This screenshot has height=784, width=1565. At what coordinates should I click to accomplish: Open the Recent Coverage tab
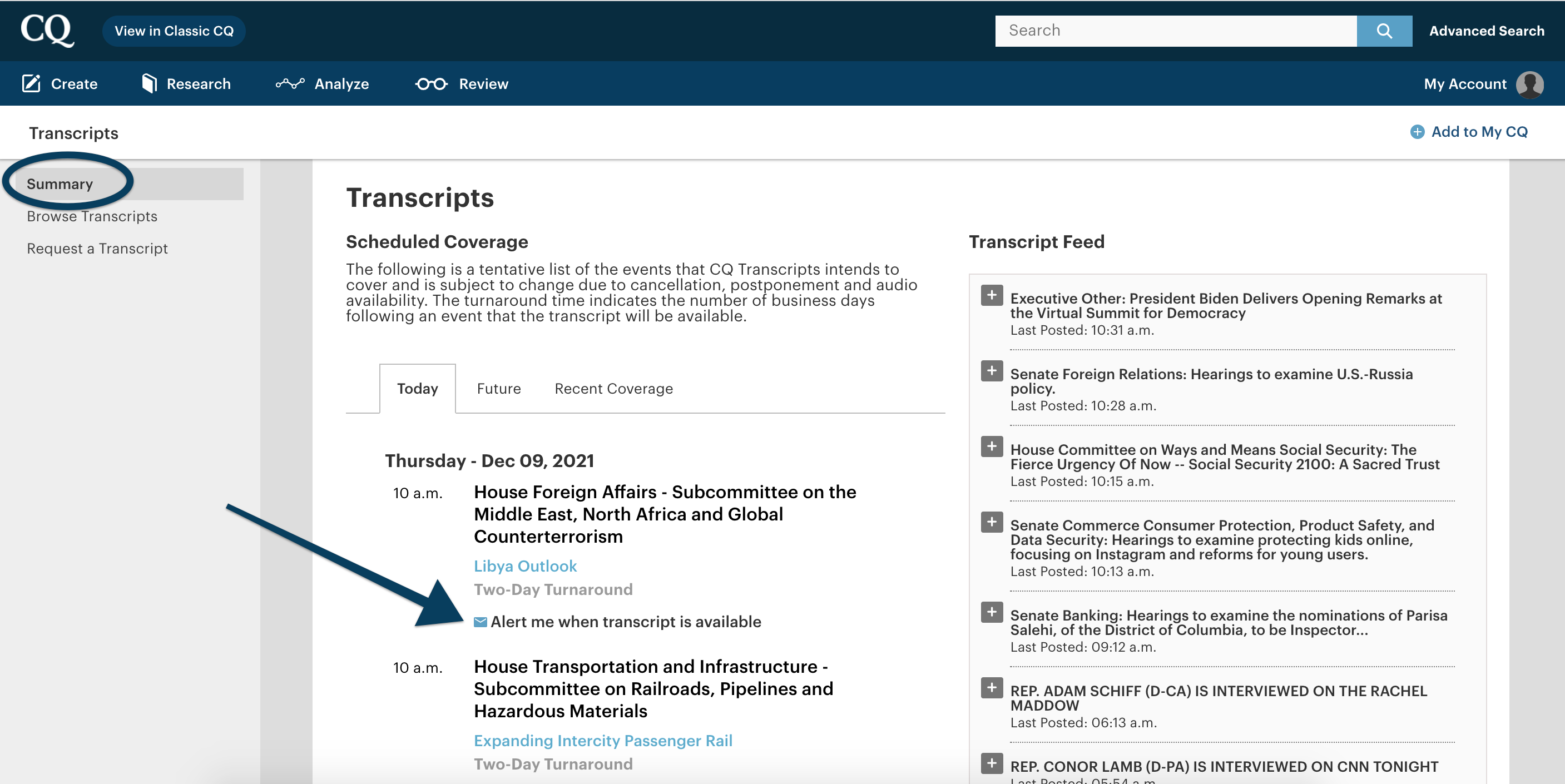[x=613, y=389]
